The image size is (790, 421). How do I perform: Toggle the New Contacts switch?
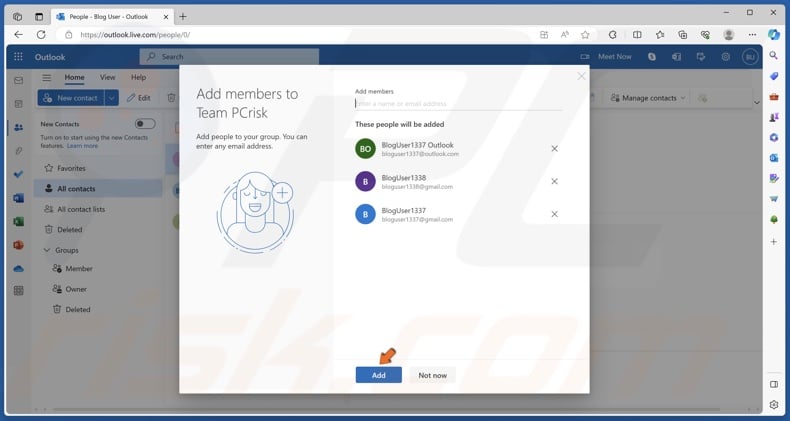pos(145,124)
